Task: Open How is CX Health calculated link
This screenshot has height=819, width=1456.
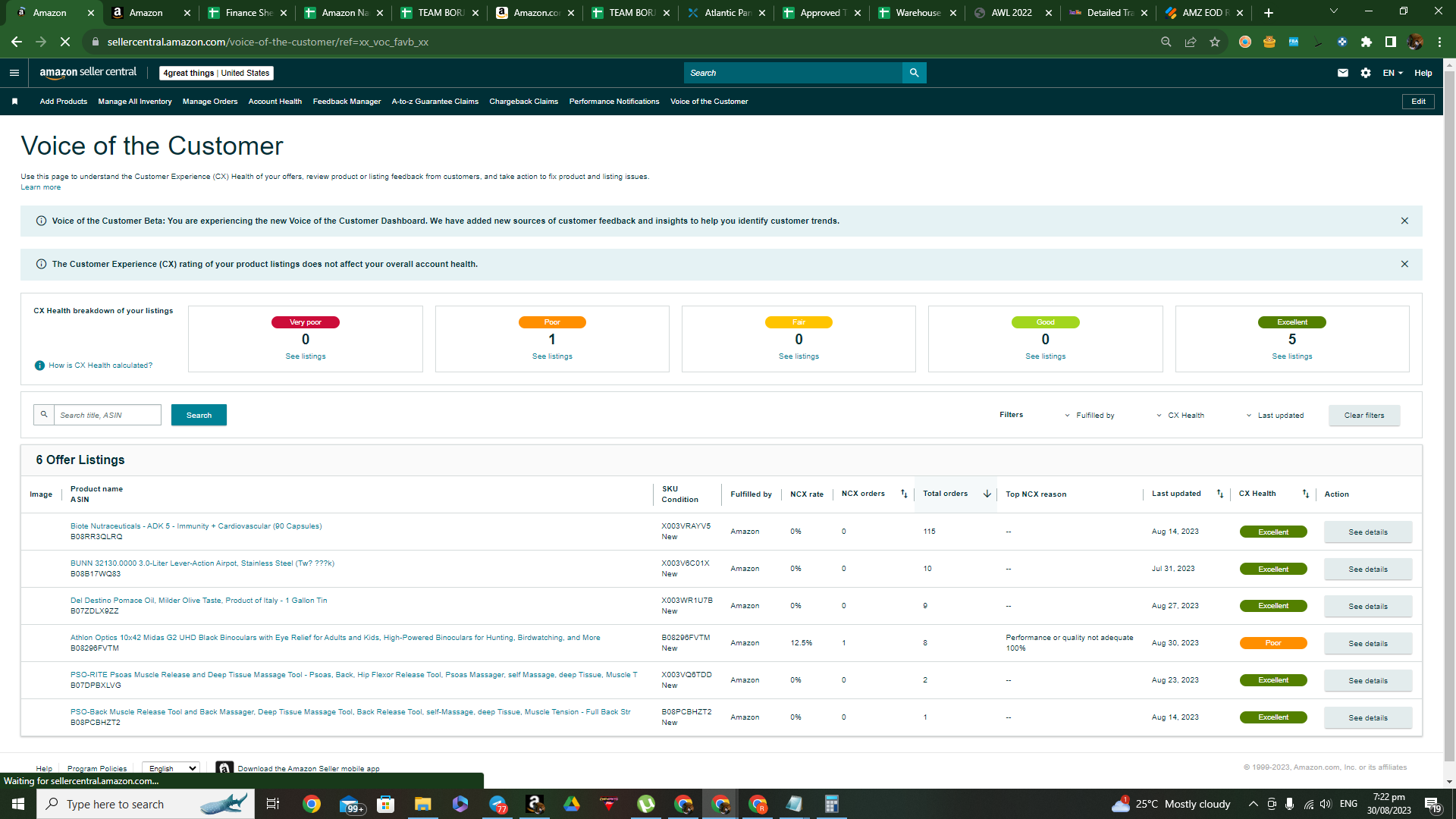Action: pyautogui.click(x=101, y=366)
